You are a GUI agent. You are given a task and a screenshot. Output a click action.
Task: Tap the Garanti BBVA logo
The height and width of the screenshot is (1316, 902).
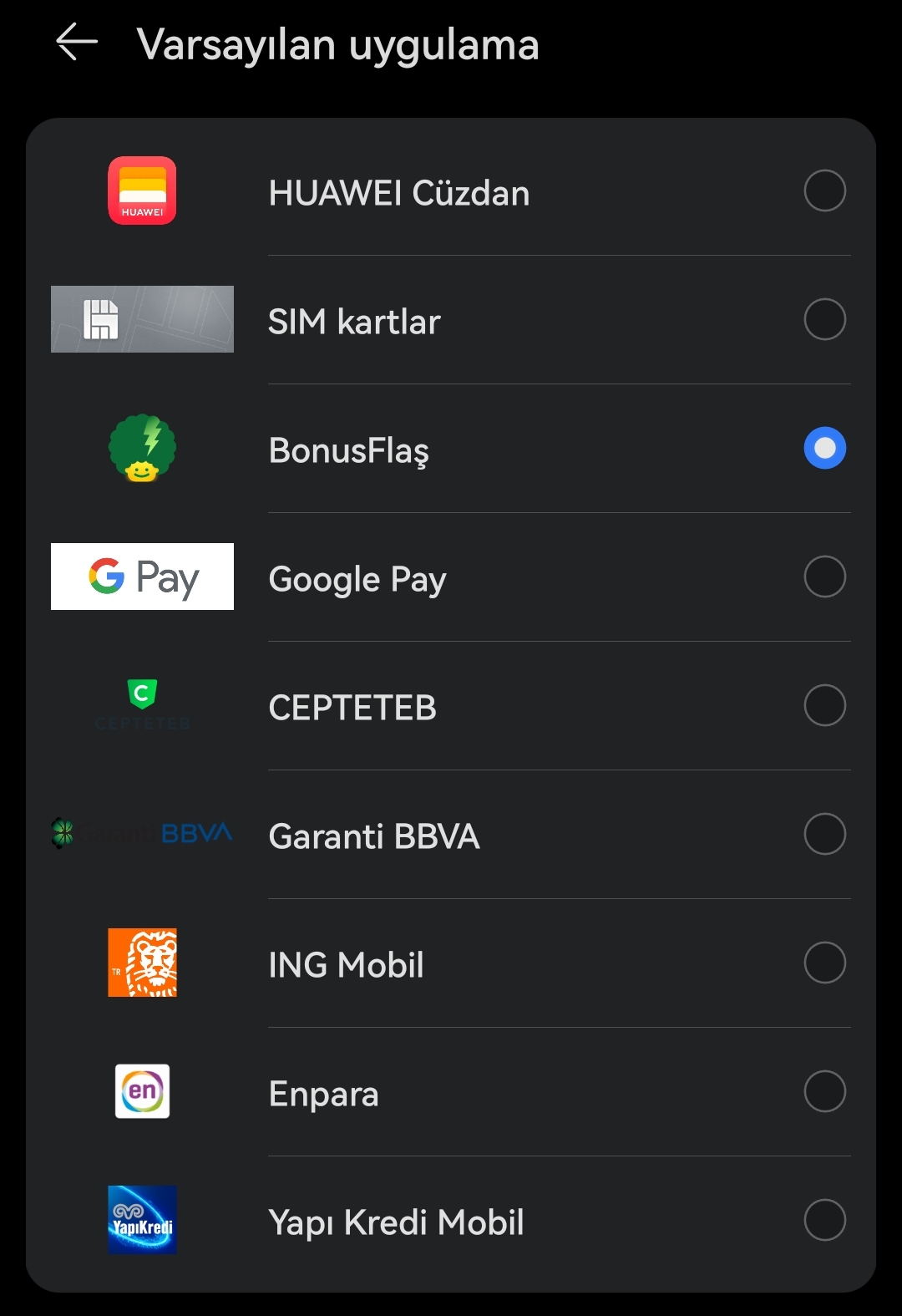click(x=142, y=833)
